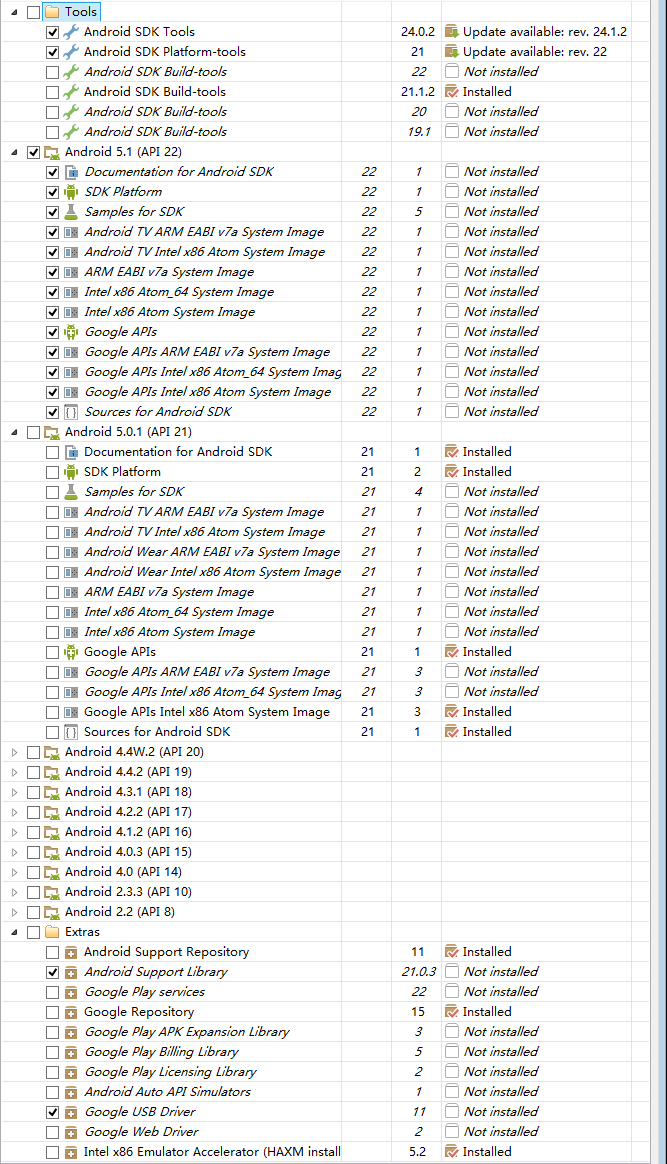
Task: Click the Google APIs icon under Android 5.1
Action: [71, 332]
